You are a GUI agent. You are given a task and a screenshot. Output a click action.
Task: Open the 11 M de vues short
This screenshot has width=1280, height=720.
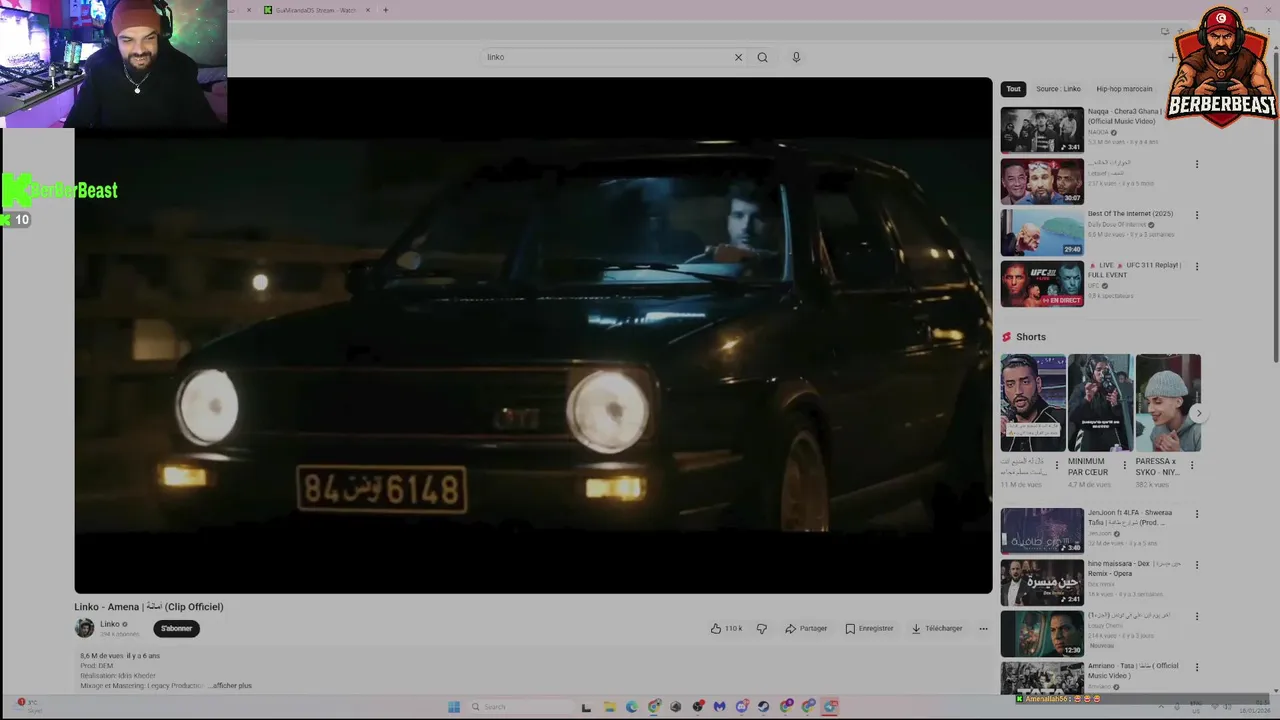1033,403
